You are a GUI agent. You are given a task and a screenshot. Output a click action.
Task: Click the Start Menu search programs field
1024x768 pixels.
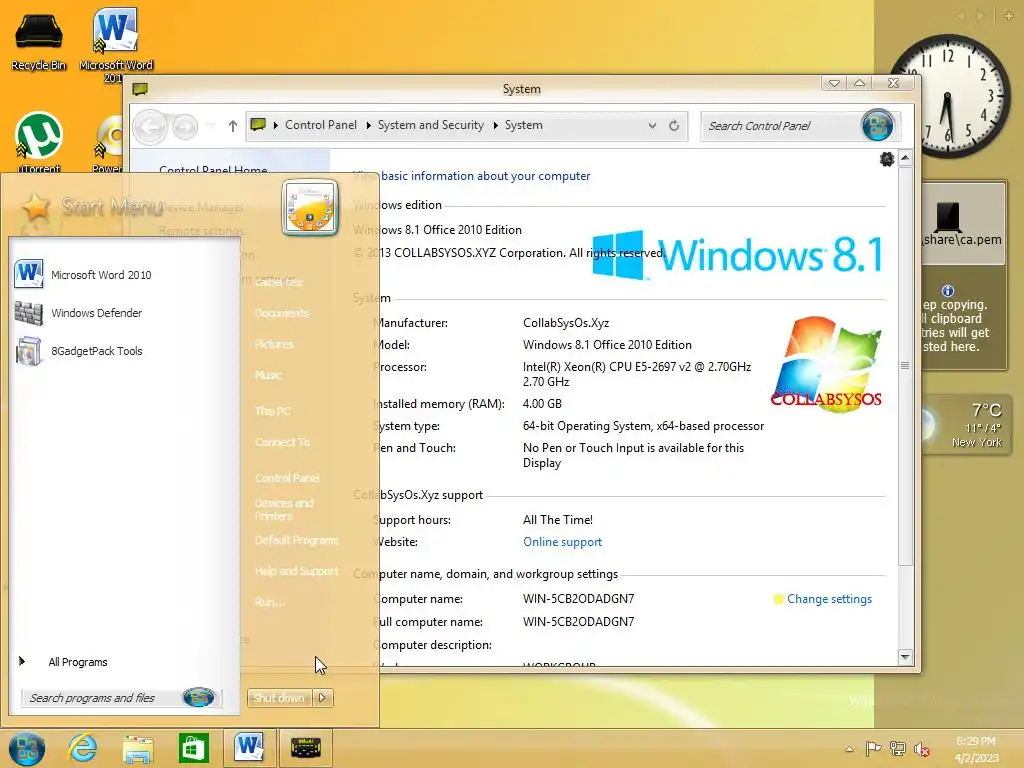104,697
